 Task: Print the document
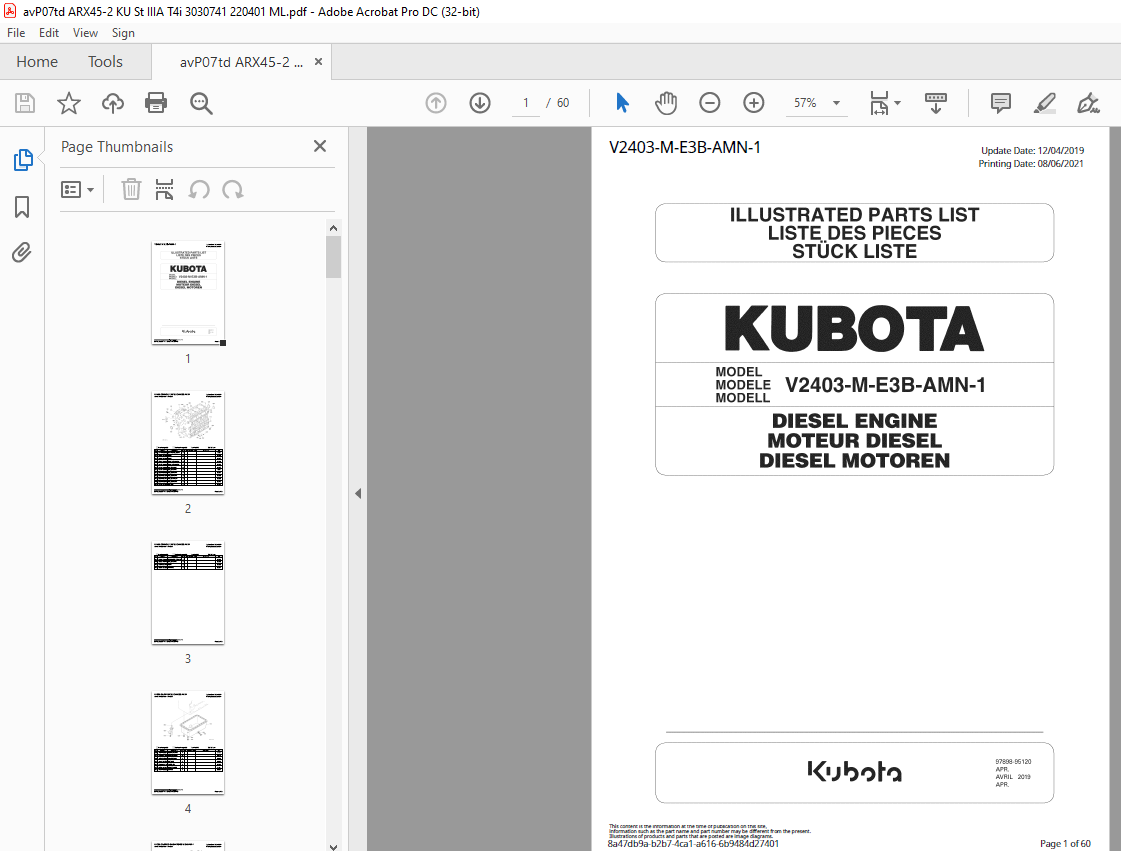click(156, 103)
